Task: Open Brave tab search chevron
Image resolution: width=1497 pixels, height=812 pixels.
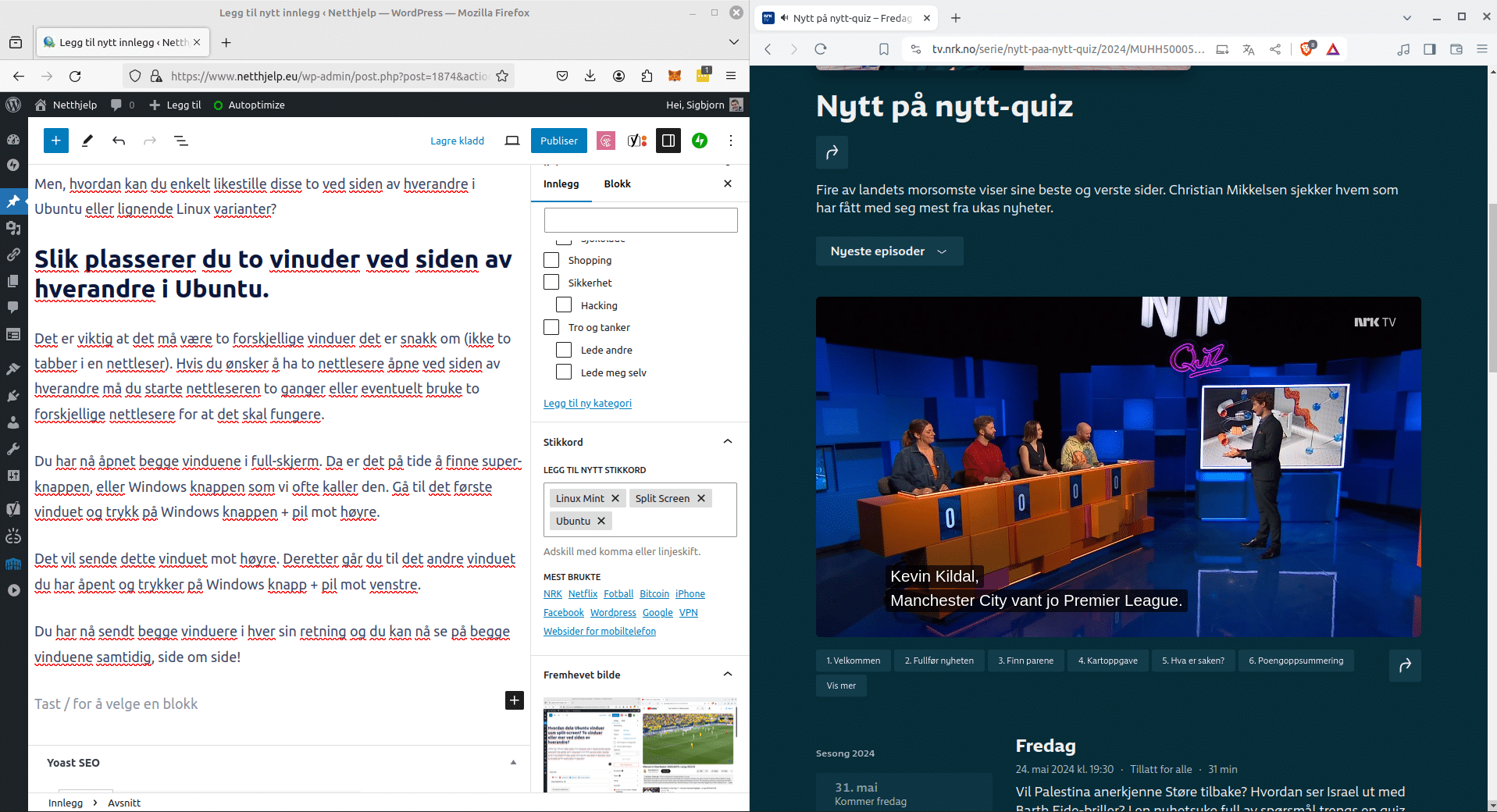Action: pos(1407,17)
